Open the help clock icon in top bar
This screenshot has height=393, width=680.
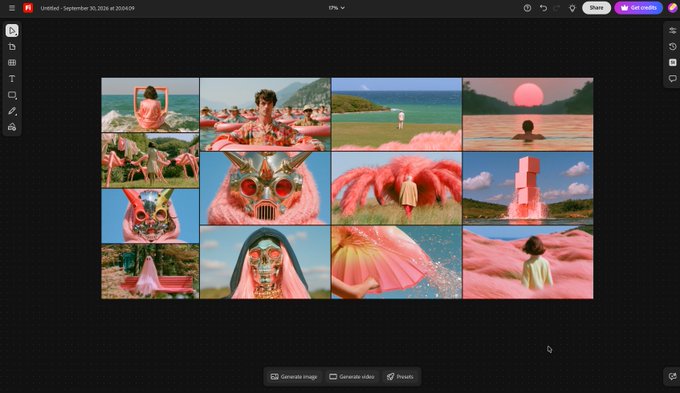527,8
